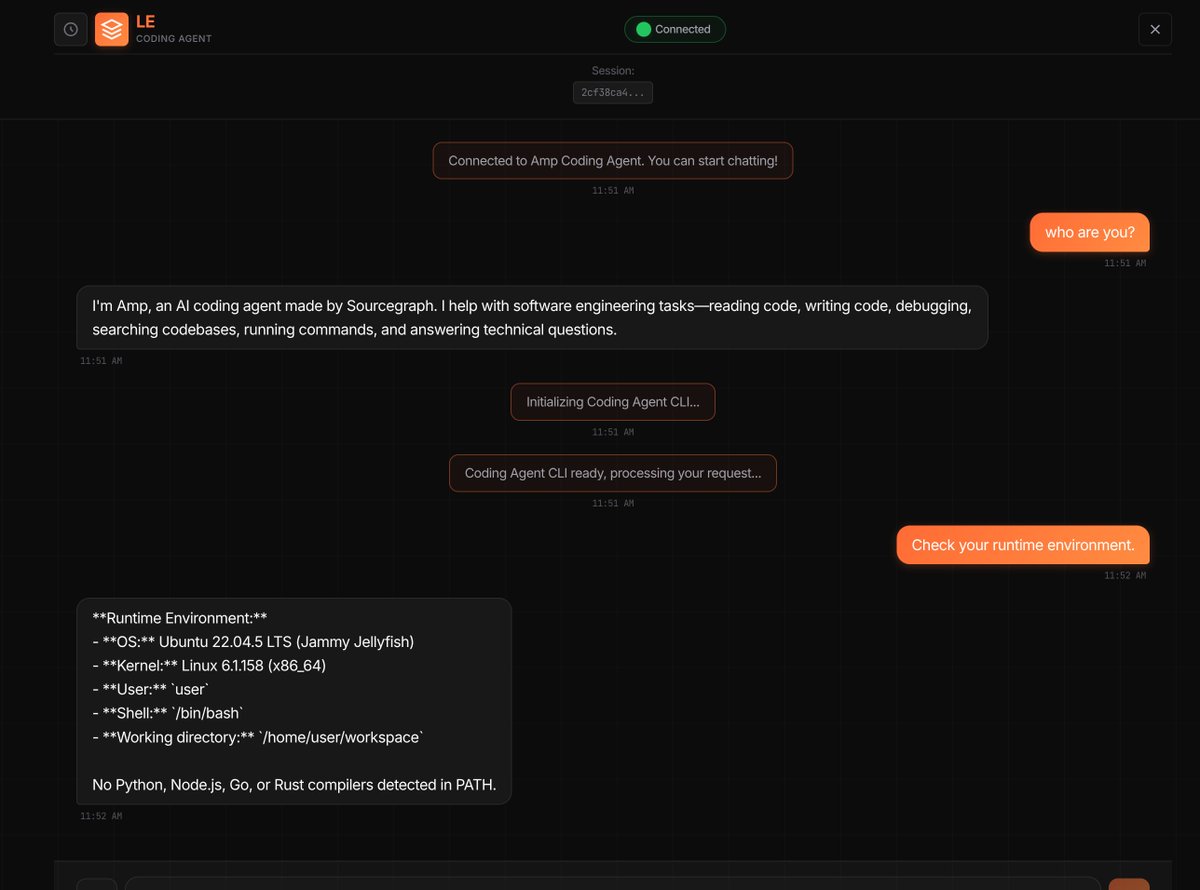1200x890 pixels.
Task: Click the green Connected status badge
Action: (675, 29)
